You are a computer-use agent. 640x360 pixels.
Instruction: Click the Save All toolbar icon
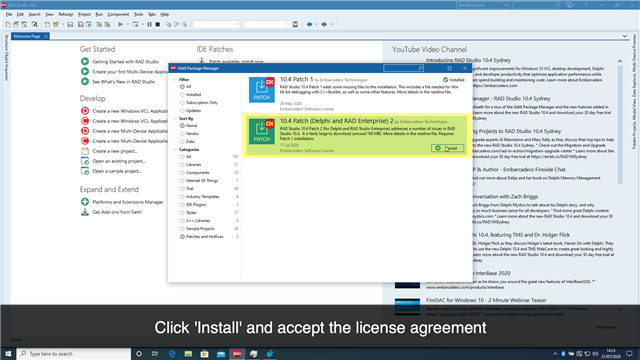coord(80,24)
